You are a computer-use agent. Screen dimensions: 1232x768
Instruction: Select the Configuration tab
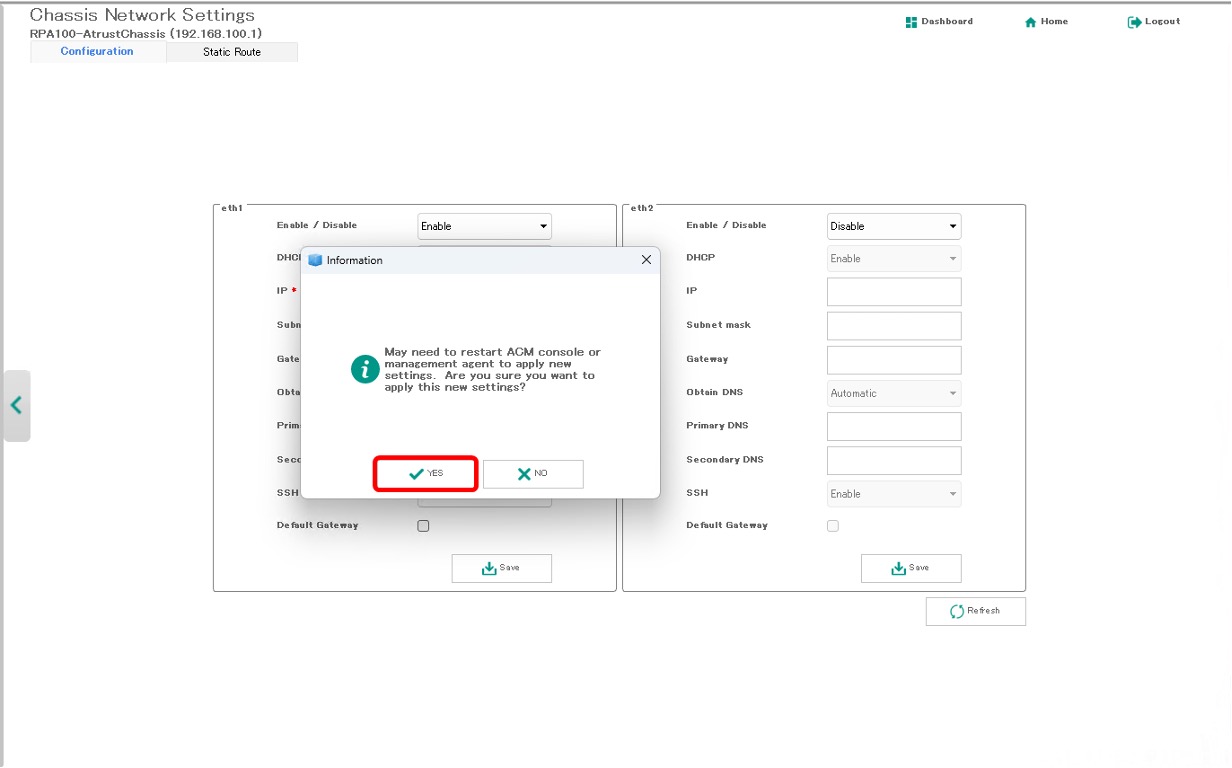coord(97,52)
